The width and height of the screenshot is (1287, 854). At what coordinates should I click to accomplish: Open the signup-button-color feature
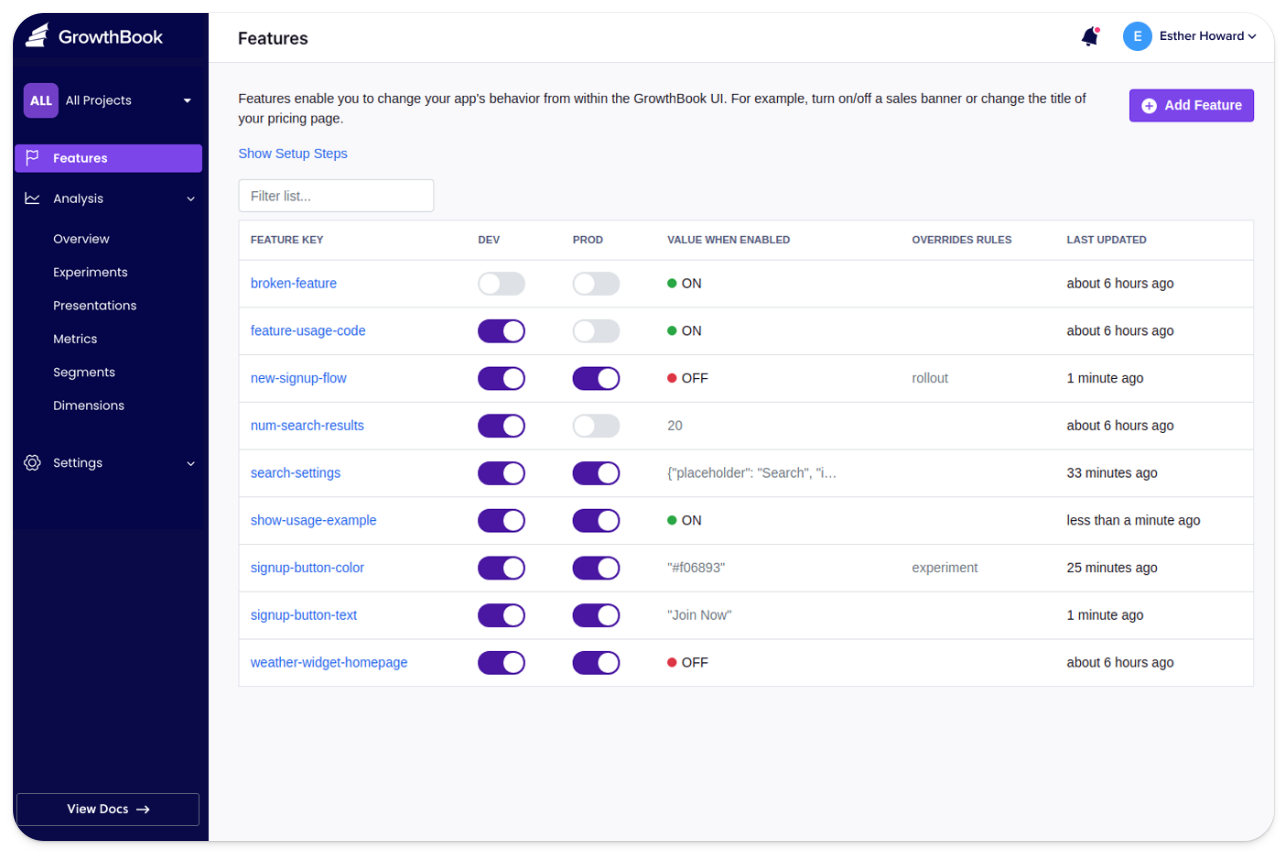click(307, 567)
